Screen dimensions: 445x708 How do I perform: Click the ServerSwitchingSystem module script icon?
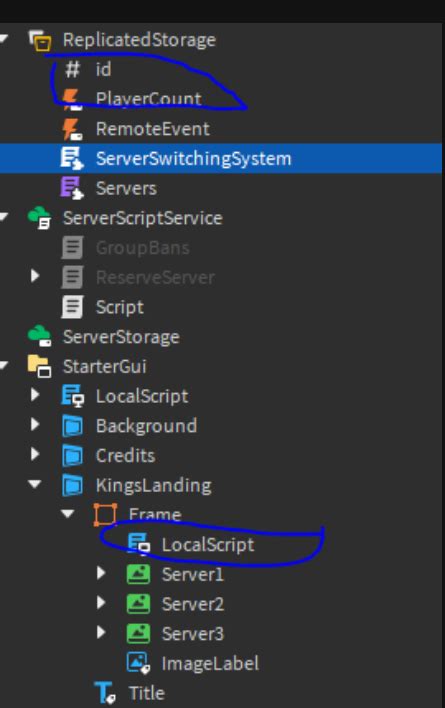72,159
